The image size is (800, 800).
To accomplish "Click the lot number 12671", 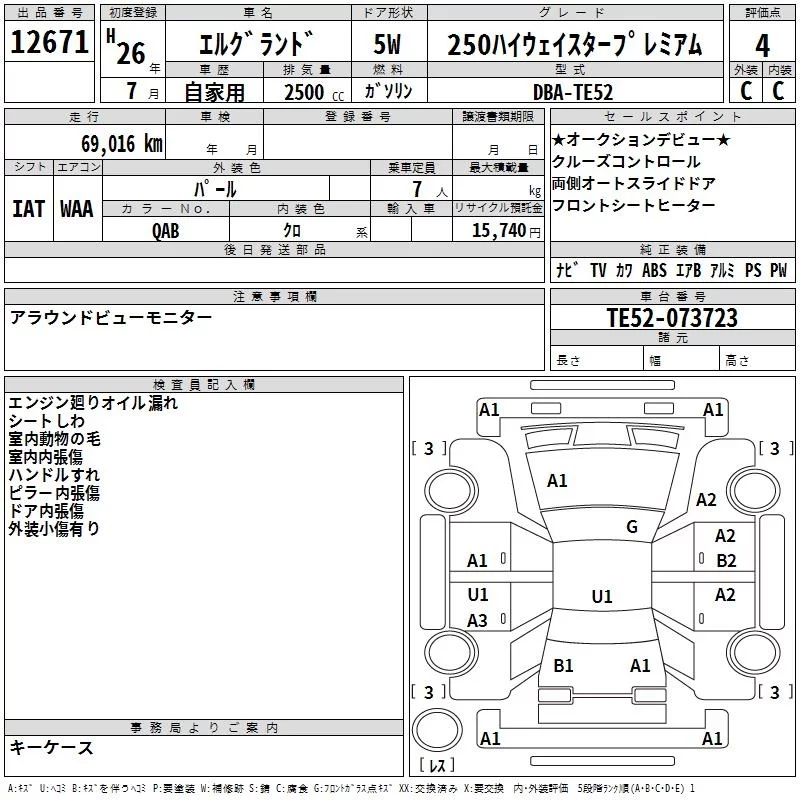I will click(x=49, y=43).
